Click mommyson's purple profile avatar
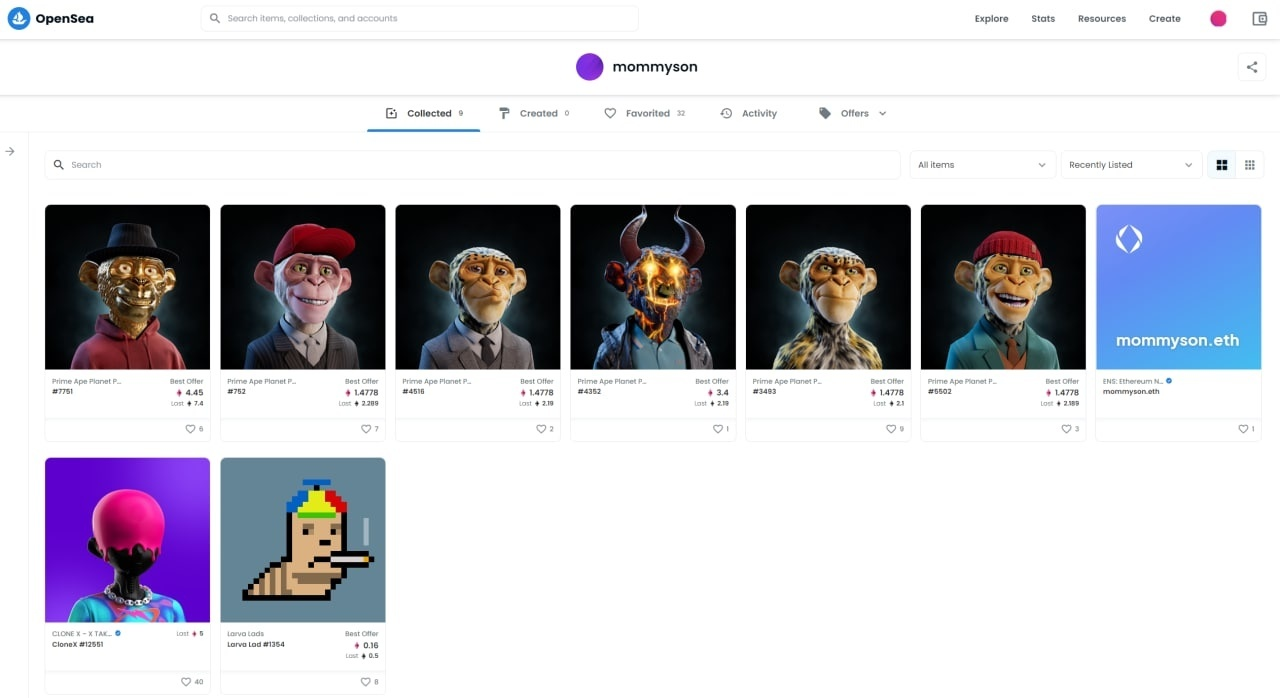The image size is (1280, 698). click(x=589, y=67)
